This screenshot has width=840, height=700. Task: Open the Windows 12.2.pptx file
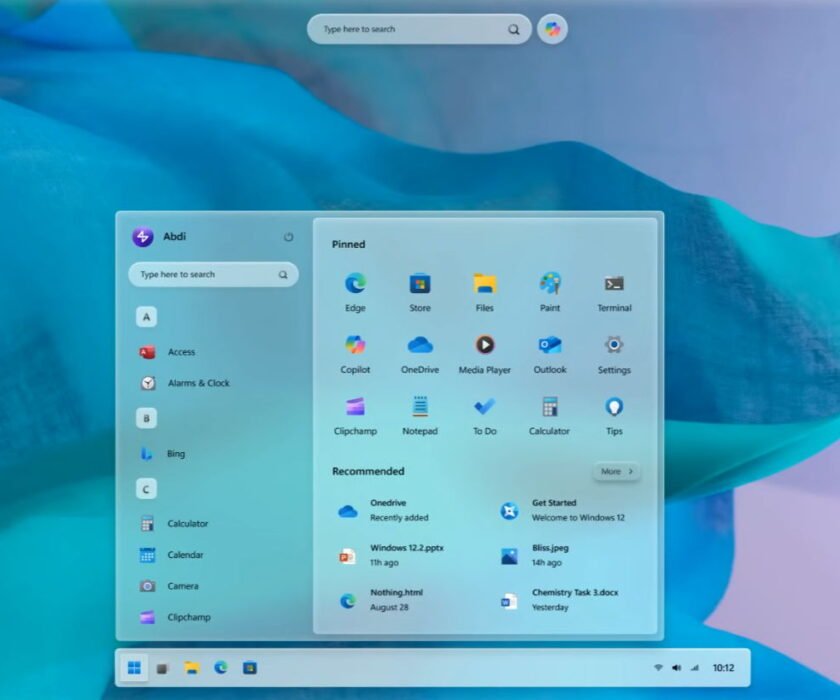coord(391,555)
